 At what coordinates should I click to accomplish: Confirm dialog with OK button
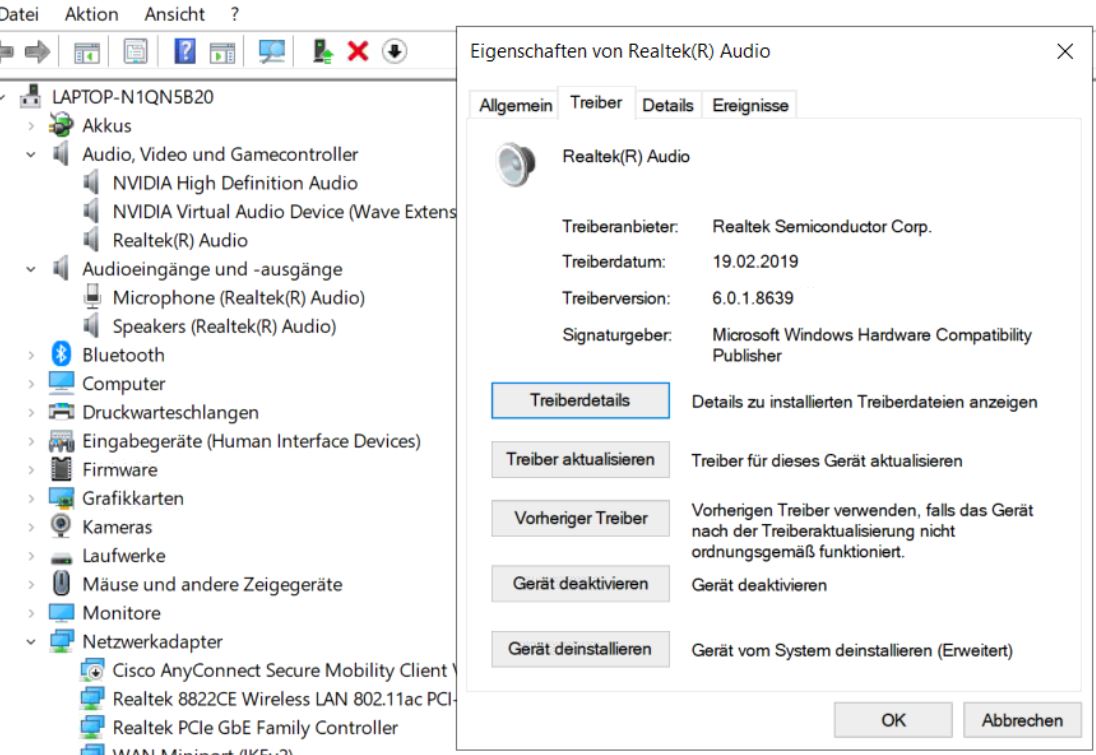(x=893, y=720)
